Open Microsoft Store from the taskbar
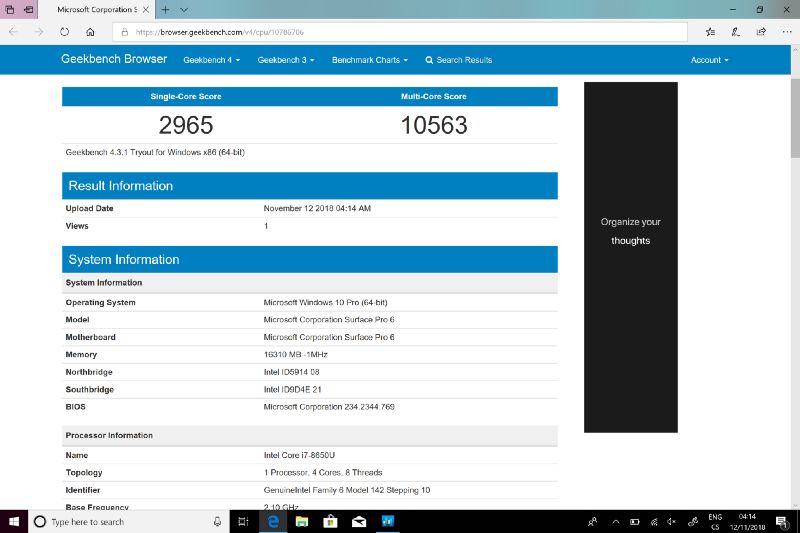Image resolution: width=800 pixels, height=533 pixels. pyautogui.click(x=330, y=521)
